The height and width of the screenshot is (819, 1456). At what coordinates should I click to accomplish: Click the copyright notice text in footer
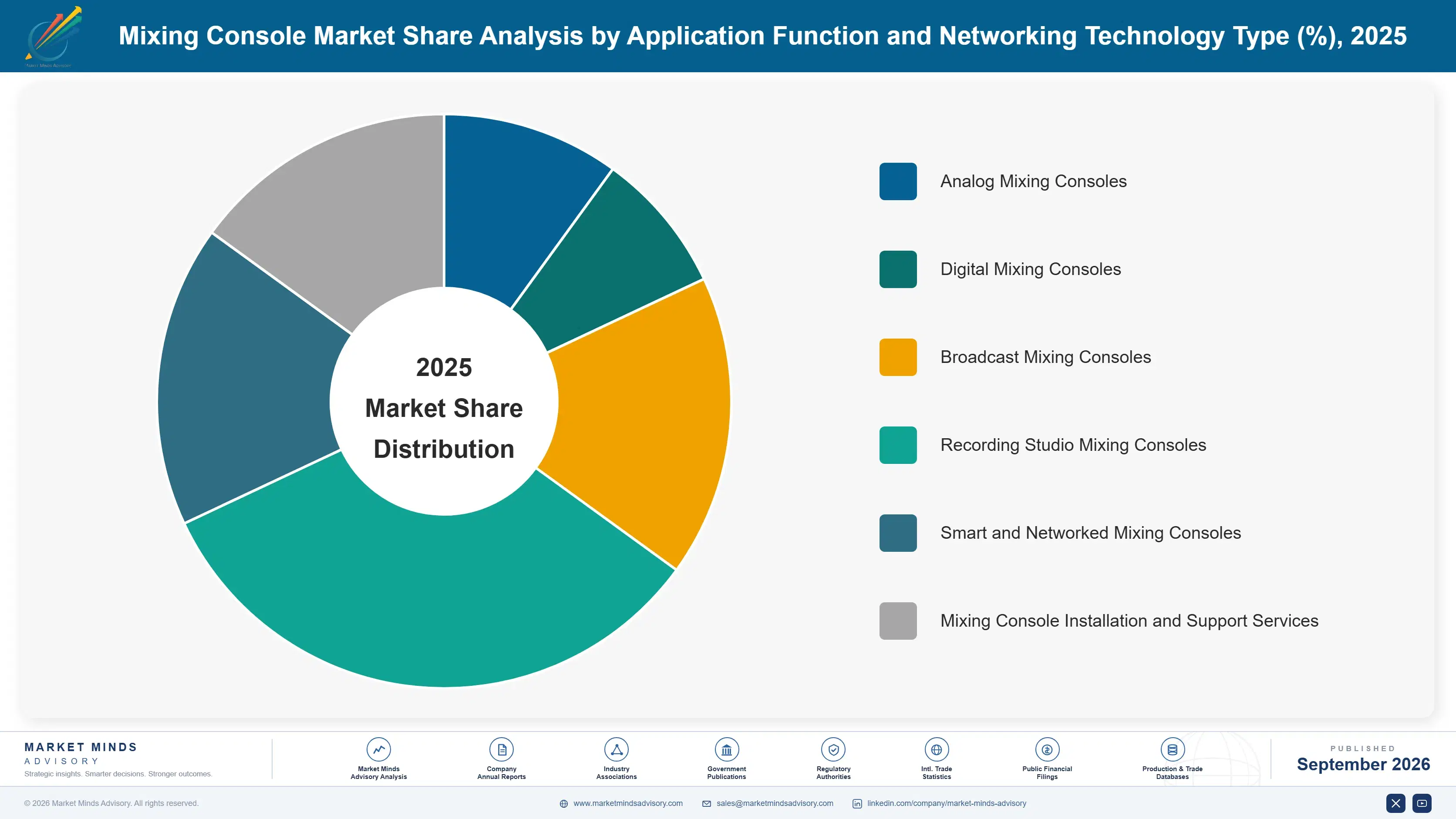[x=111, y=803]
